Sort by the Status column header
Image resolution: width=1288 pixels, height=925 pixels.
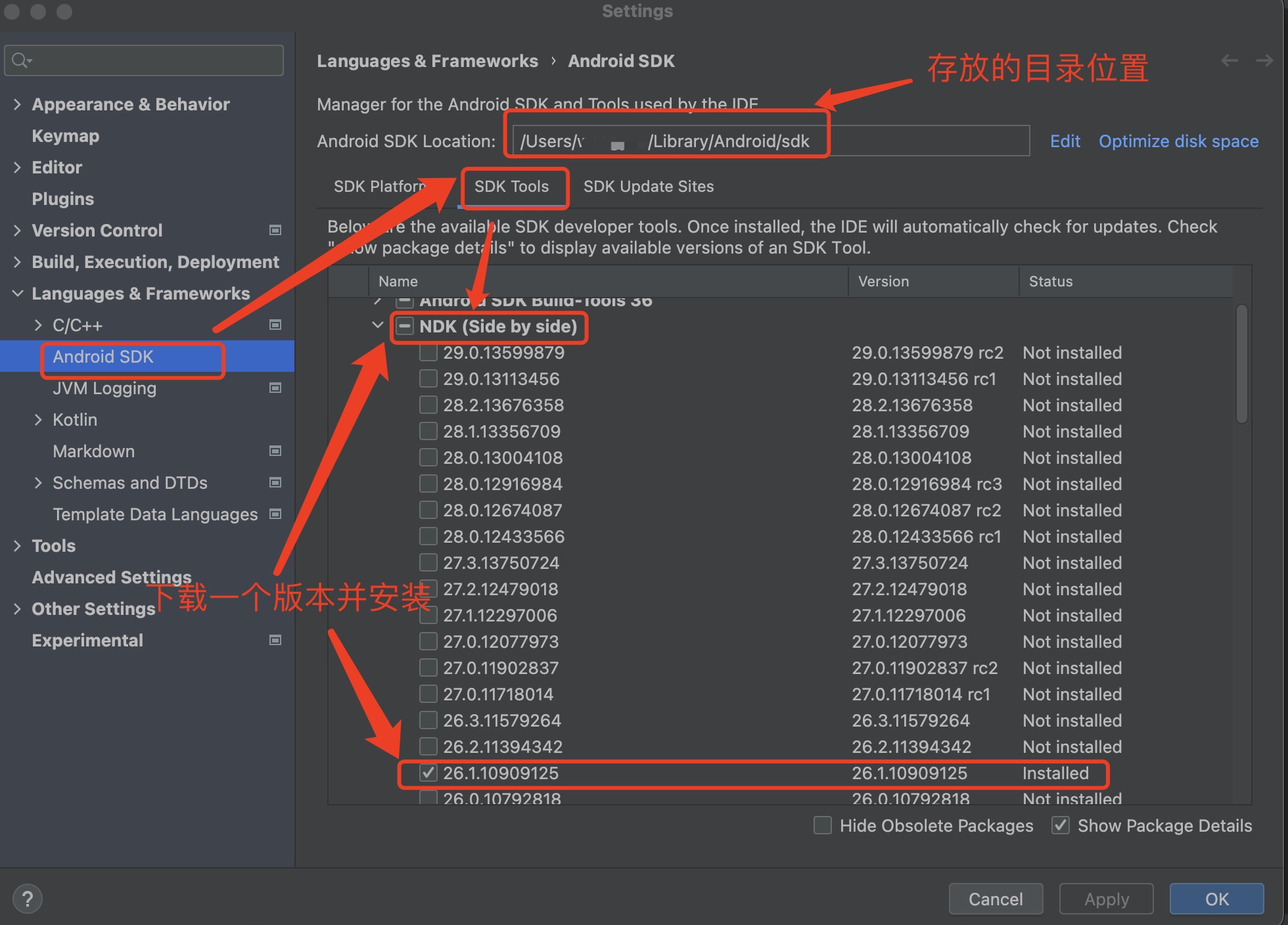click(1126, 281)
